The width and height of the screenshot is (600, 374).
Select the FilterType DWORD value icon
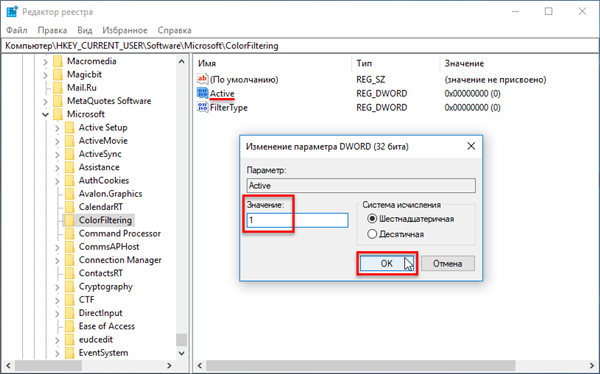coord(202,107)
